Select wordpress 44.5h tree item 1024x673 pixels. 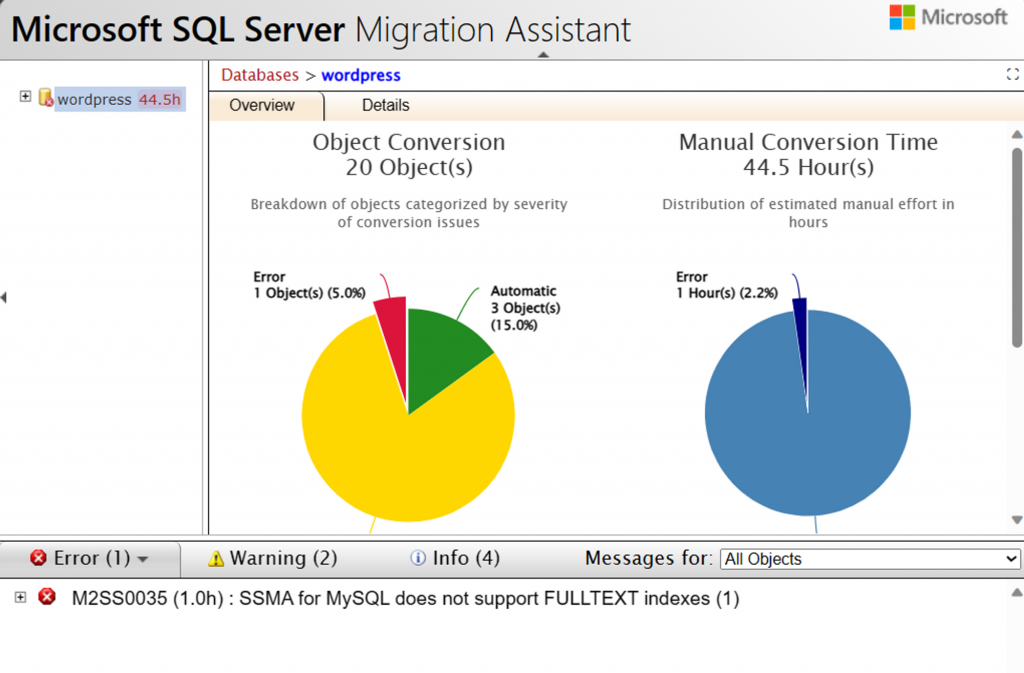point(120,99)
